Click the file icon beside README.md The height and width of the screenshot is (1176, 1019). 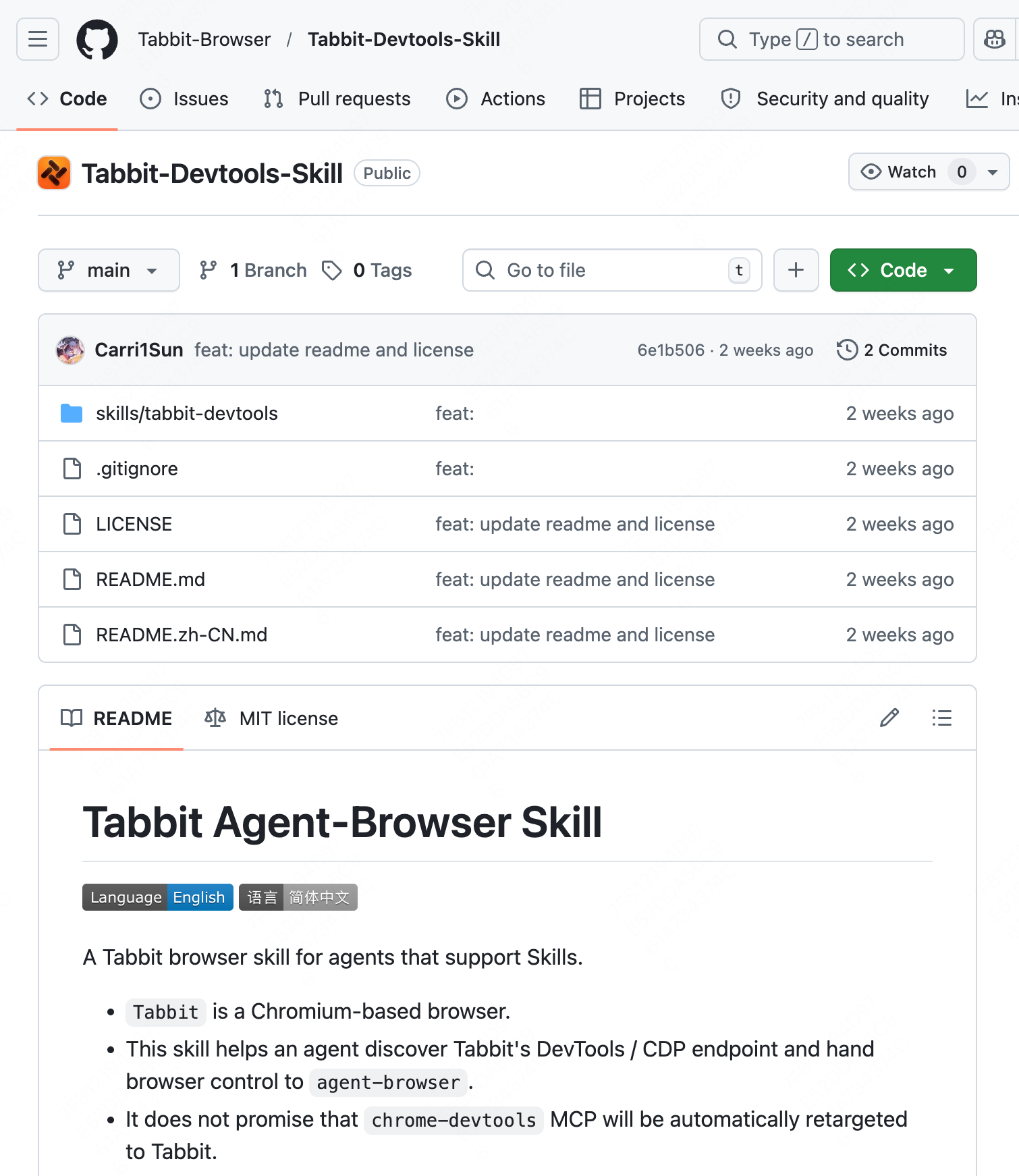pos(72,579)
